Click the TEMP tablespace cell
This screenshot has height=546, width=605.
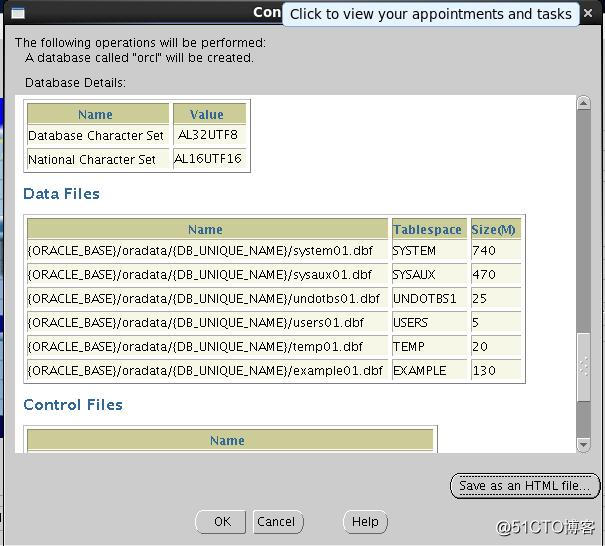tap(429, 346)
